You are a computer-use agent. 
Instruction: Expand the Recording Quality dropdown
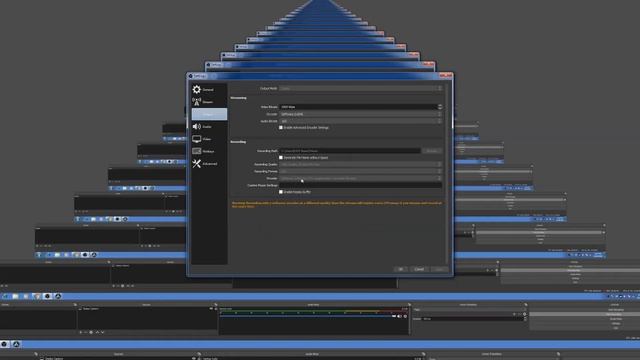point(360,164)
